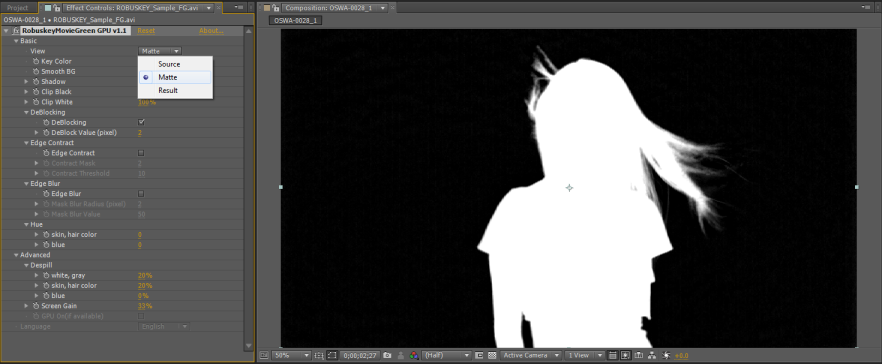Image resolution: width=882 pixels, height=364 pixels.
Task: Click the current time 0;00;02;27 display
Action: [x=359, y=356]
